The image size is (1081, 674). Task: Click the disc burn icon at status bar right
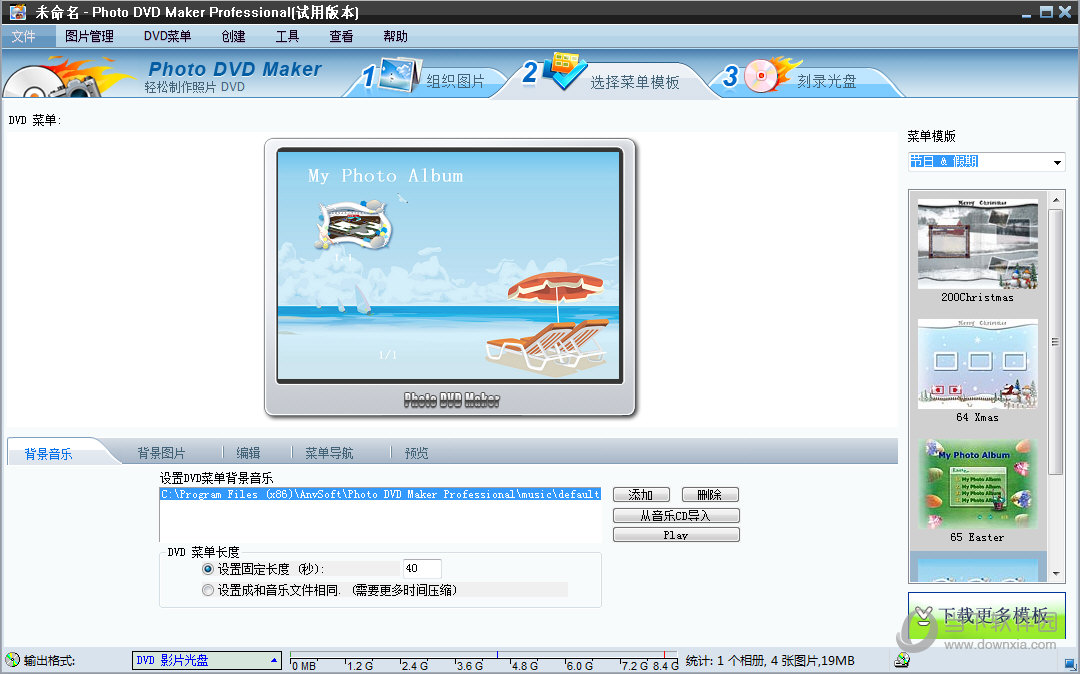(x=902, y=660)
